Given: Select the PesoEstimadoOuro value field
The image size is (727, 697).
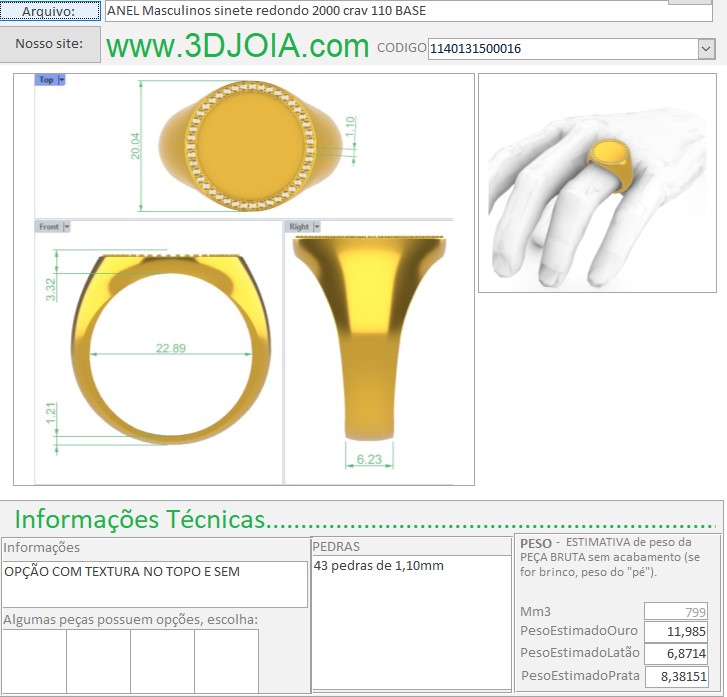Looking at the screenshot, I should click(676, 632).
